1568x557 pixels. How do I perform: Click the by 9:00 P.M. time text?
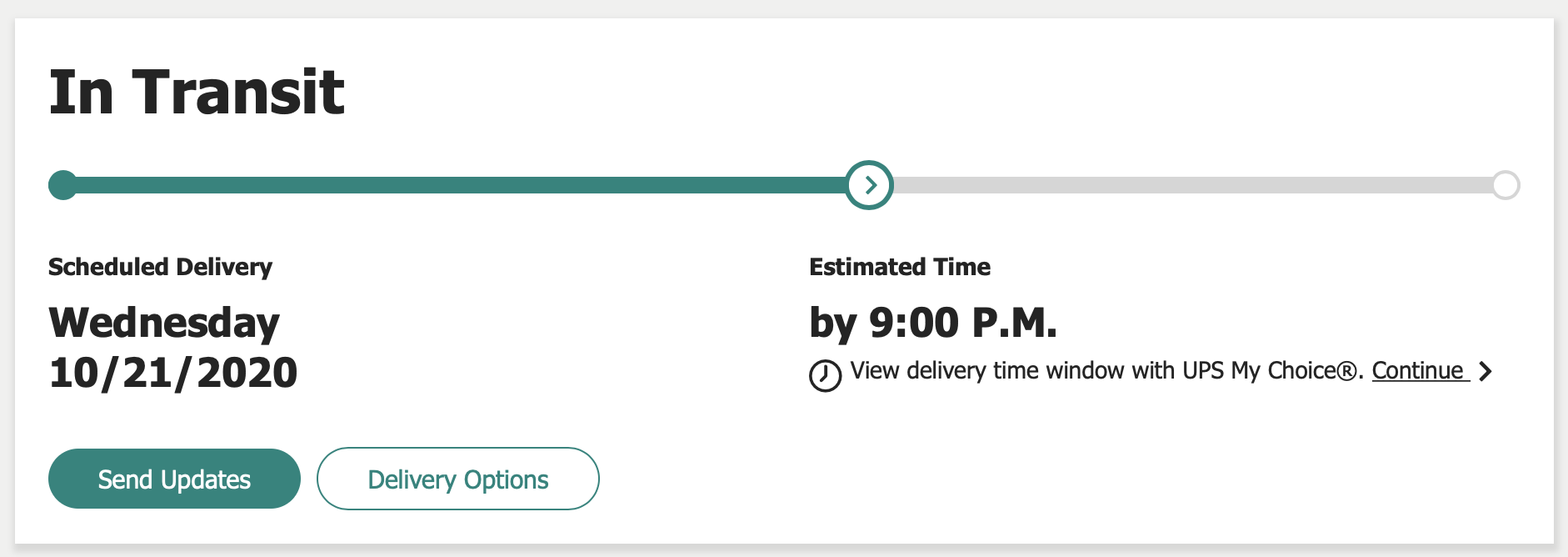pos(933,323)
